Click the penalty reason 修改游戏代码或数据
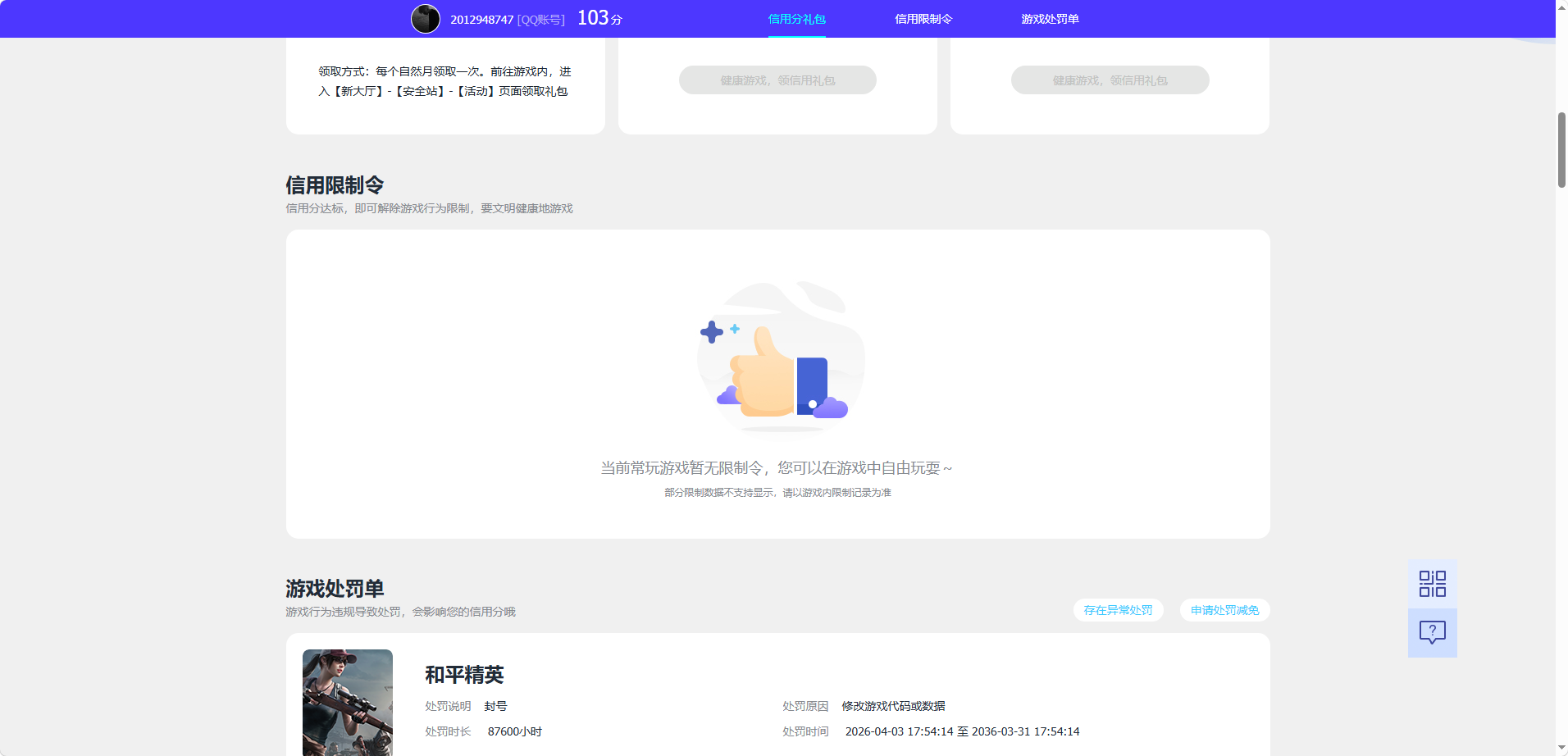 click(x=893, y=706)
